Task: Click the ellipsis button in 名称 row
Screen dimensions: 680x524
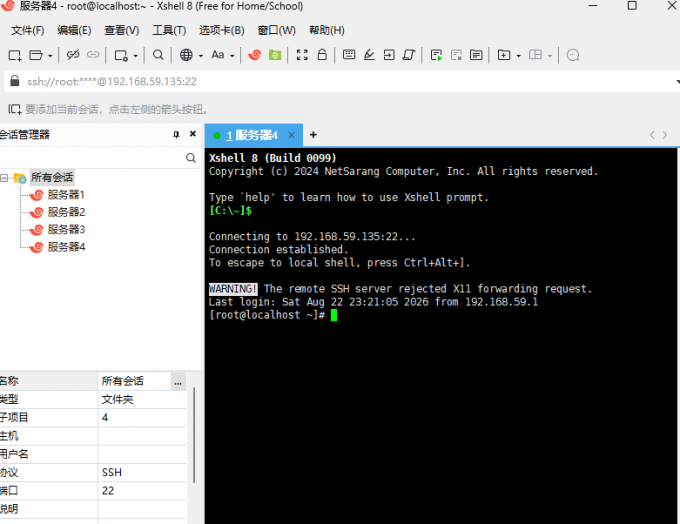Action: click(x=178, y=382)
